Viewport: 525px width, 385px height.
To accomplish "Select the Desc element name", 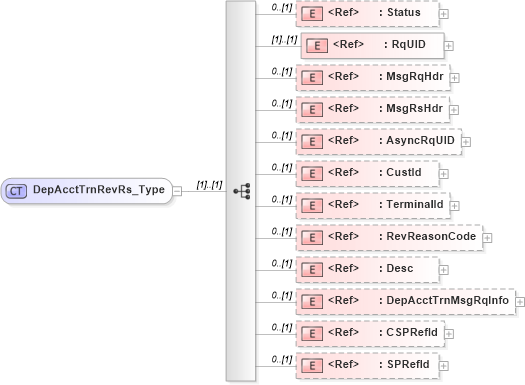I will [x=400, y=268].
